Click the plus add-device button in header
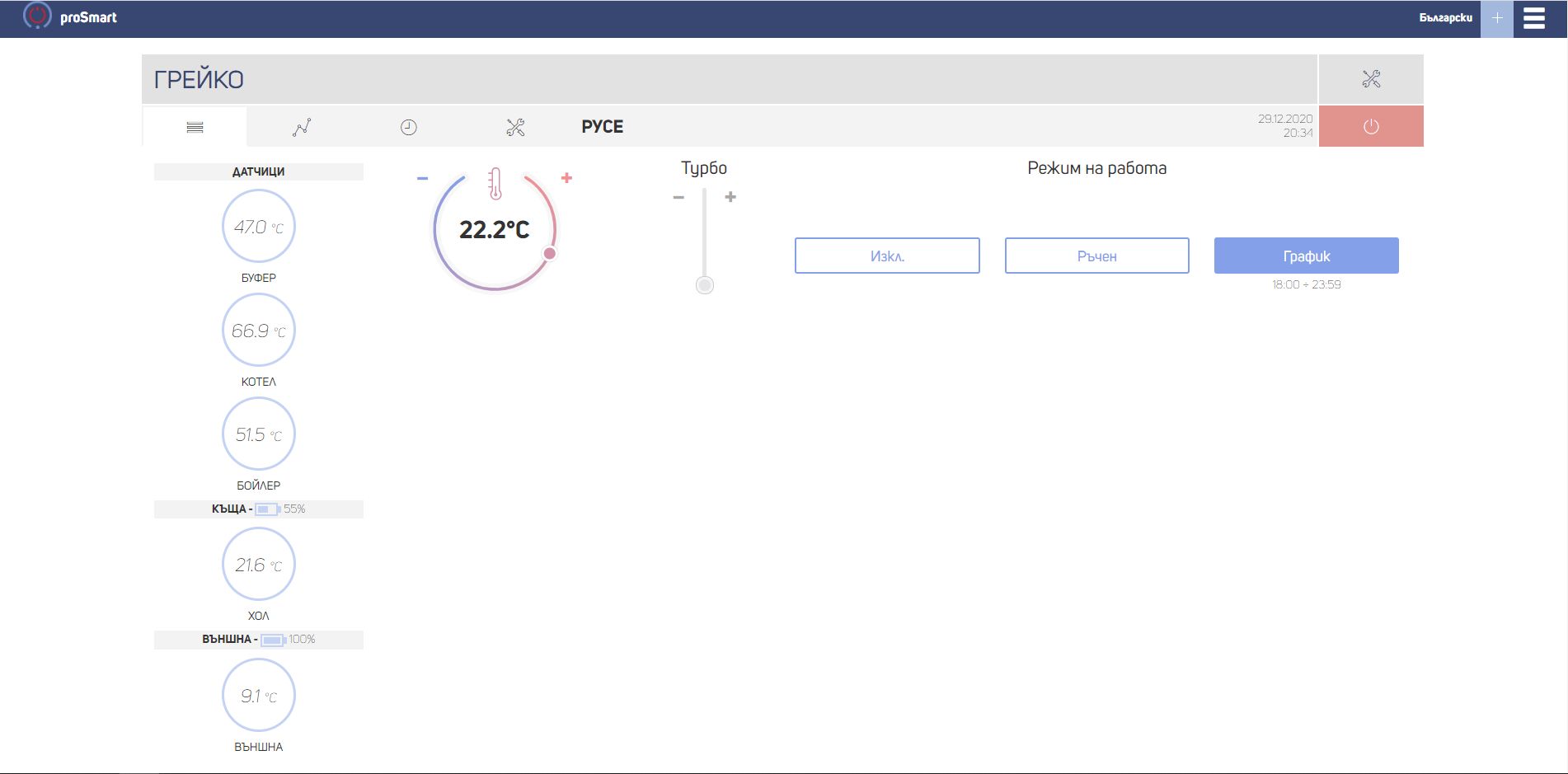 pyautogui.click(x=1497, y=18)
